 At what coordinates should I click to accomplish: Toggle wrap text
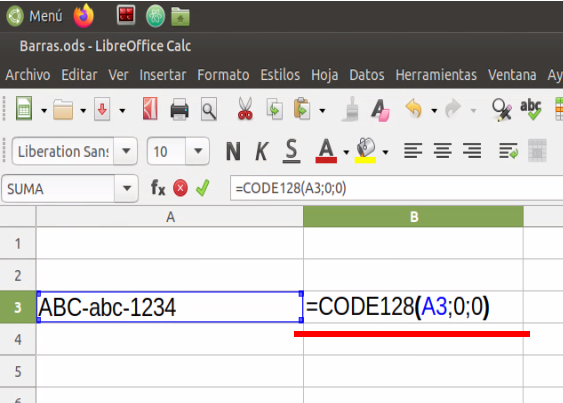(x=508, y=151)
